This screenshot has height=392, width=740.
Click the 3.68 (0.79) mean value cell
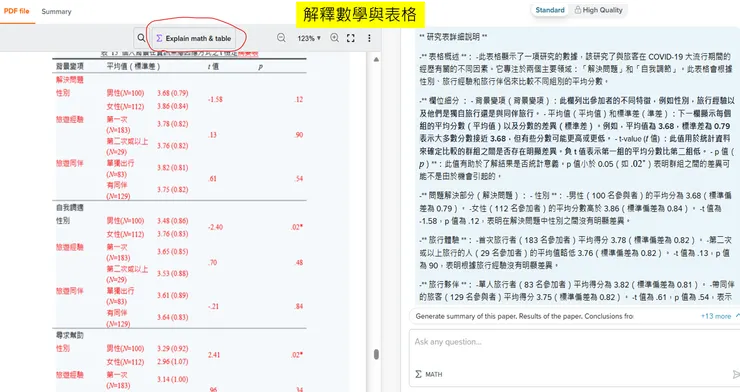click(173, 93)
